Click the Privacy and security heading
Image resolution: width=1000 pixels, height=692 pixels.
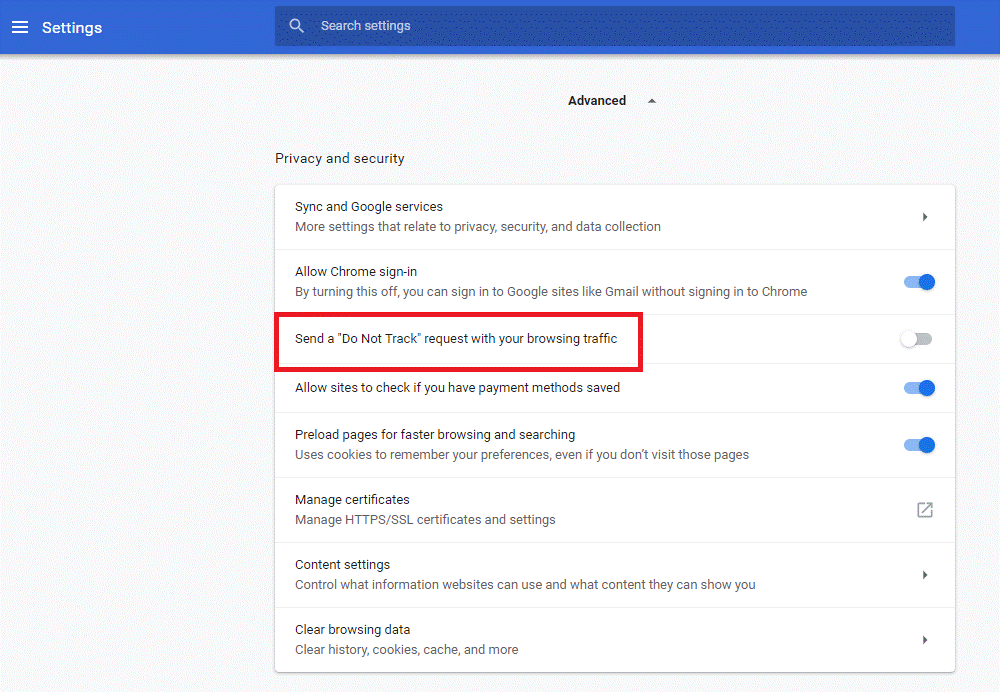point(339,158)
